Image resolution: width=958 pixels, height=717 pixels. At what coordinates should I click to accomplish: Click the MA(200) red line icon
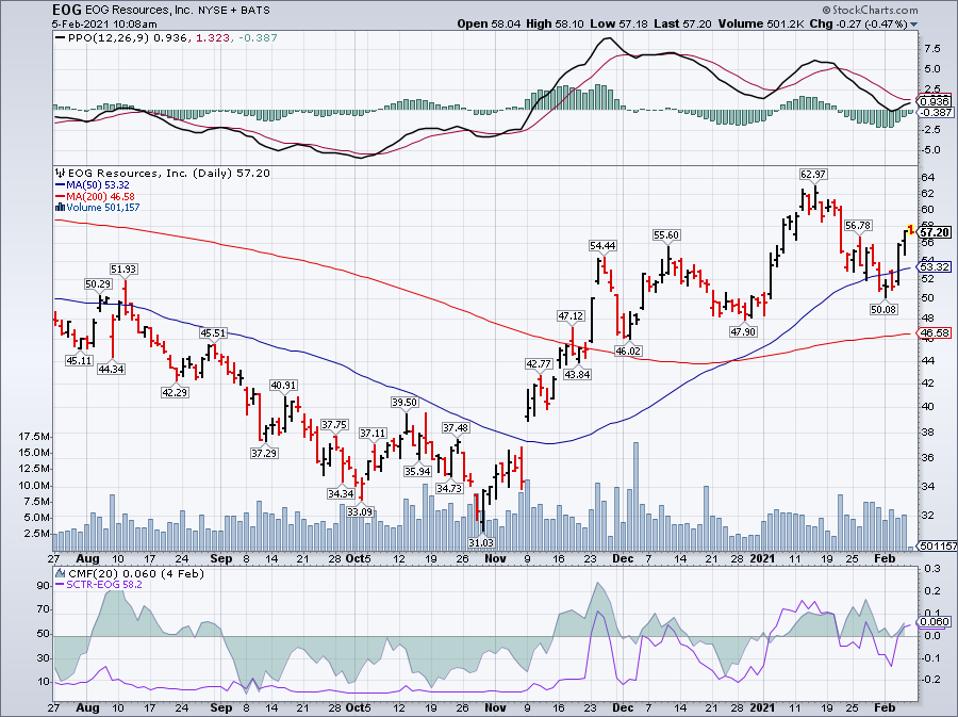pyautogui.click(x=60, y=196)
